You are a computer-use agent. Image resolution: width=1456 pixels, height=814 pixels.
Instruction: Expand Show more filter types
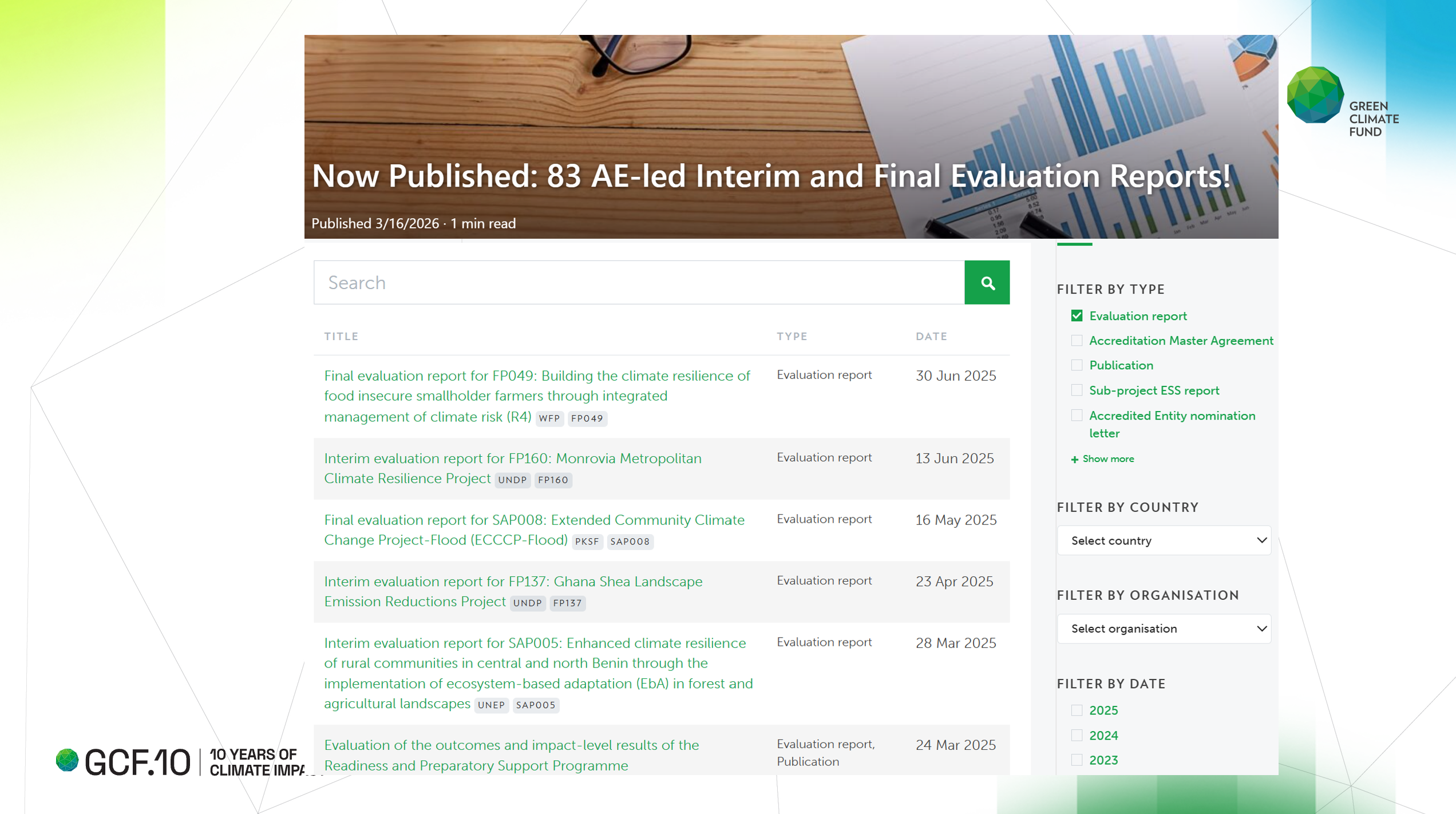[x=1107, y=459]
